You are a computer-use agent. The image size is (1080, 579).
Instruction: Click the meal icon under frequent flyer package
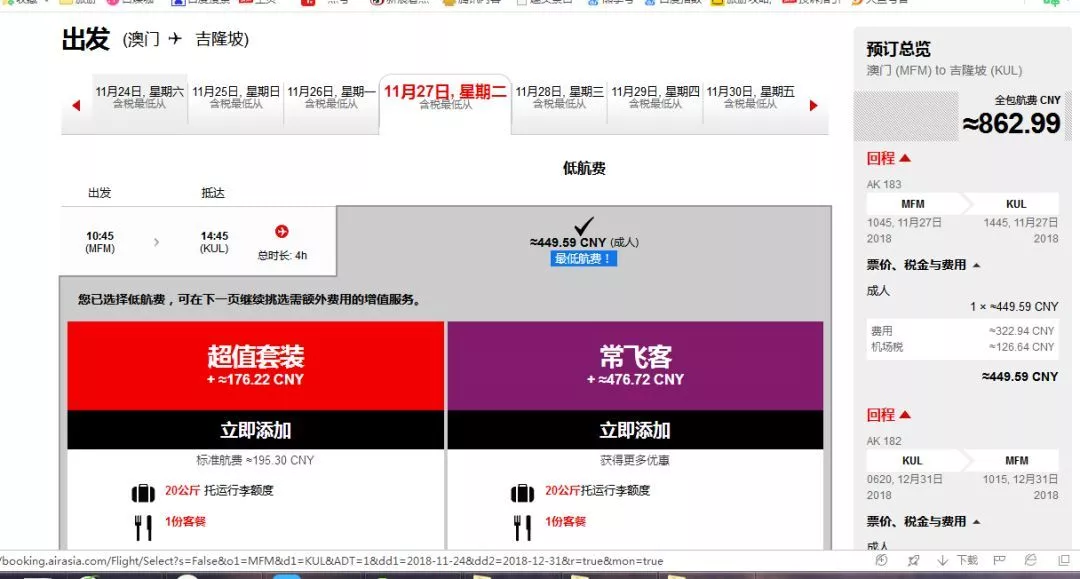pos(522,526)
